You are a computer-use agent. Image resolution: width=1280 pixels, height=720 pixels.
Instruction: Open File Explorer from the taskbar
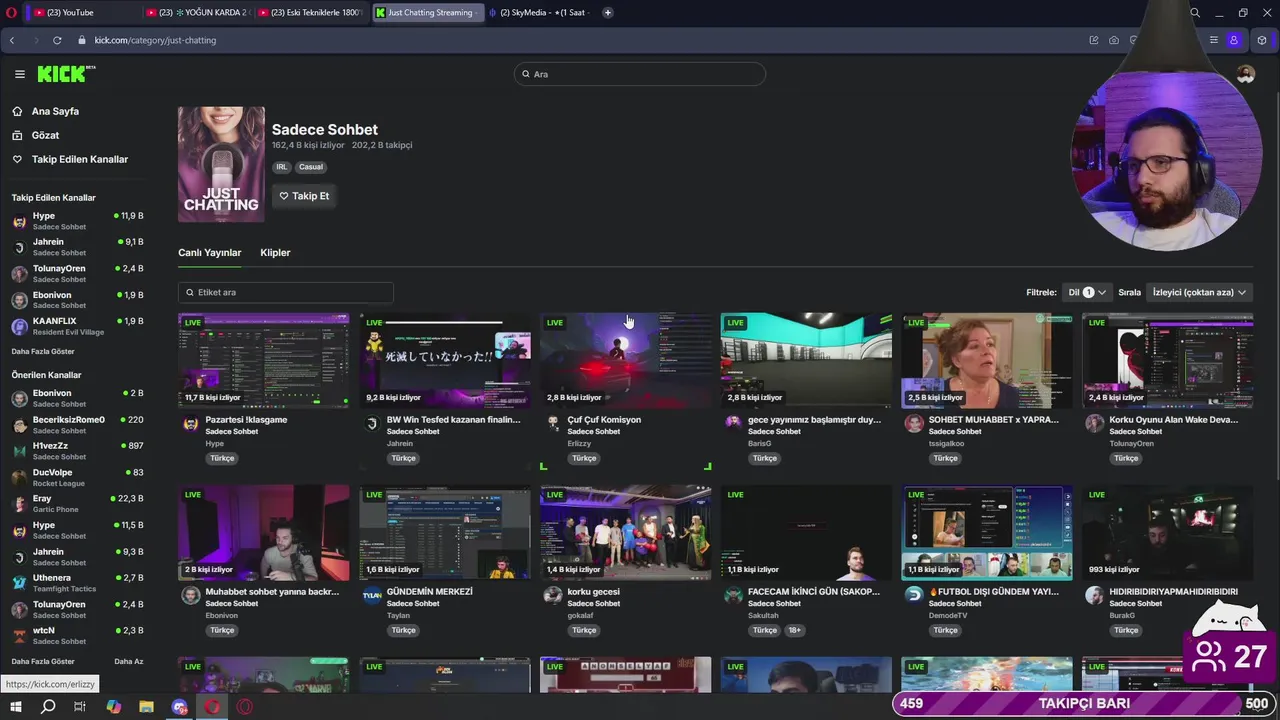click(146, 707)
